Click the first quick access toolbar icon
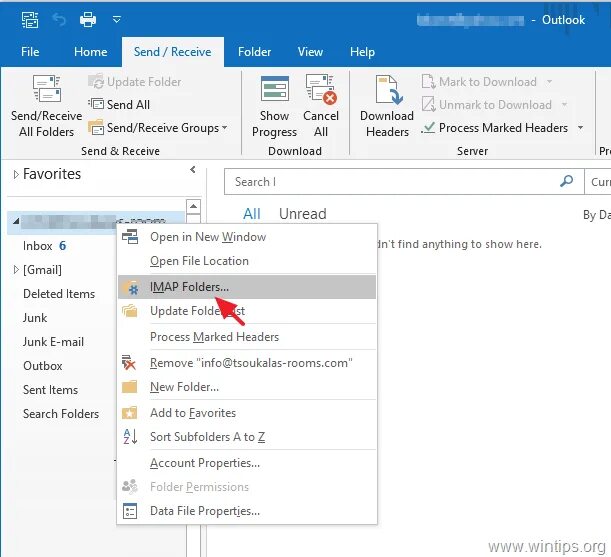The height and width of the screenshot is (557, 611). click(x=30, y=19)
